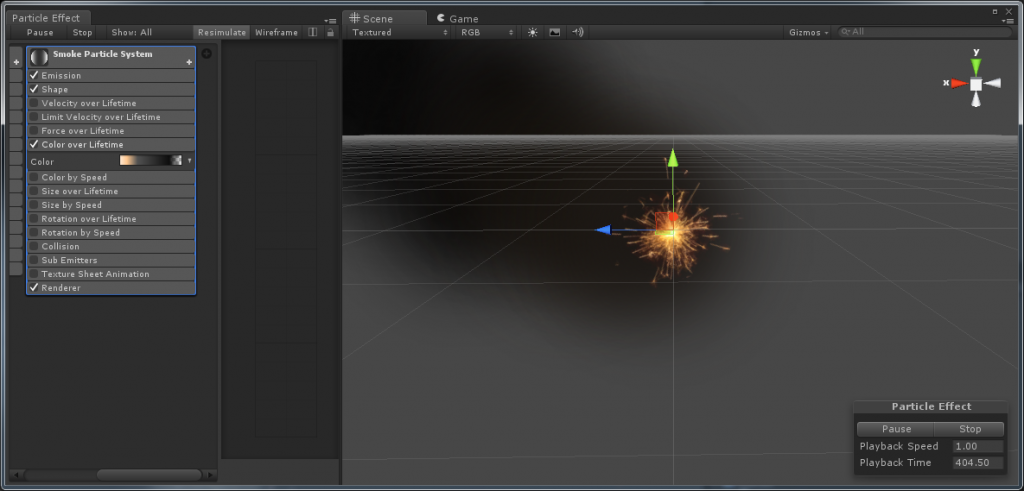Open the Textured draw mode dropdown
The width and height of the screenshot is (1024, 491).
(400, 32)
